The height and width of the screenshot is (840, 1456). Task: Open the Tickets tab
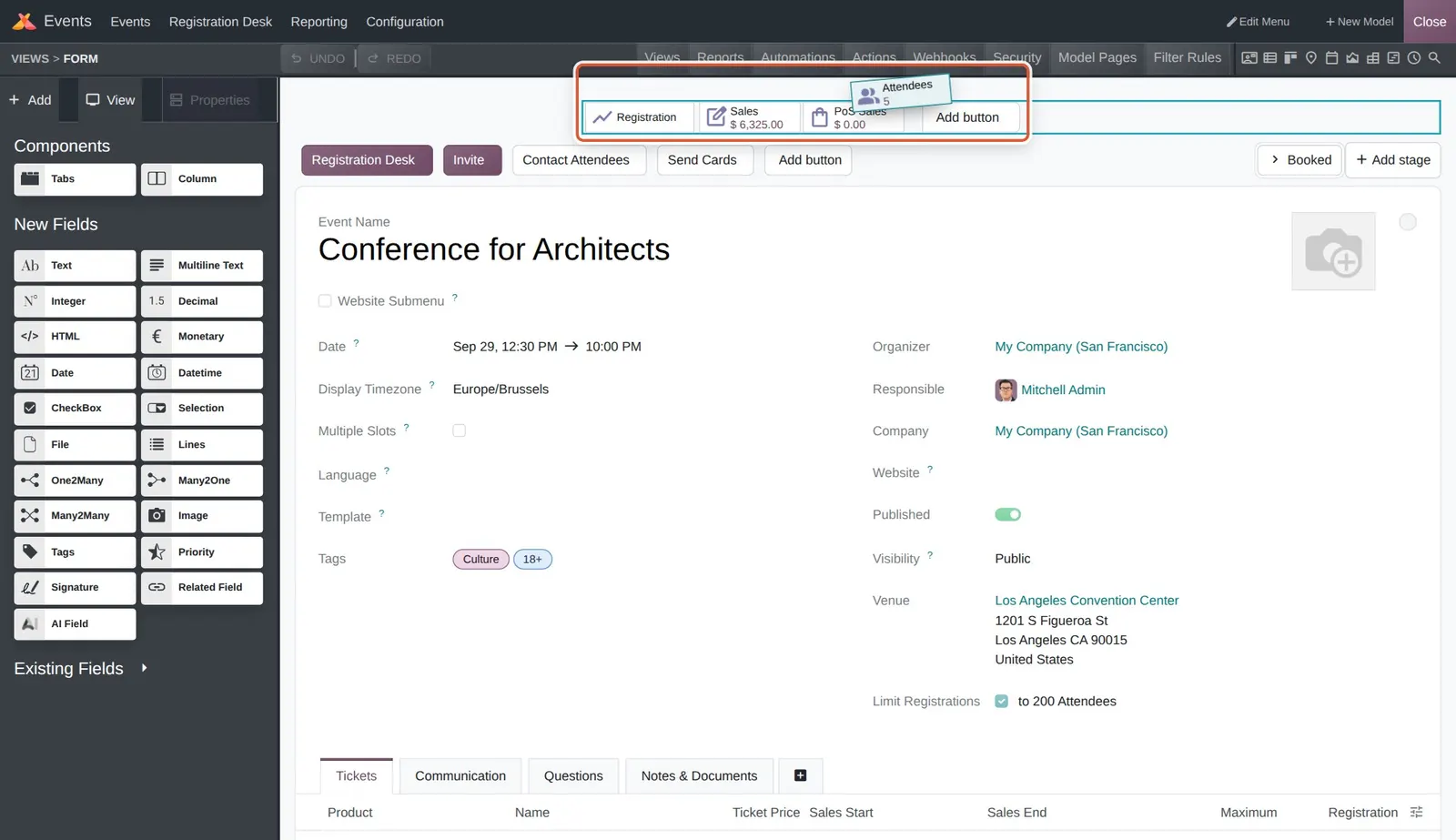pos(356,776)
